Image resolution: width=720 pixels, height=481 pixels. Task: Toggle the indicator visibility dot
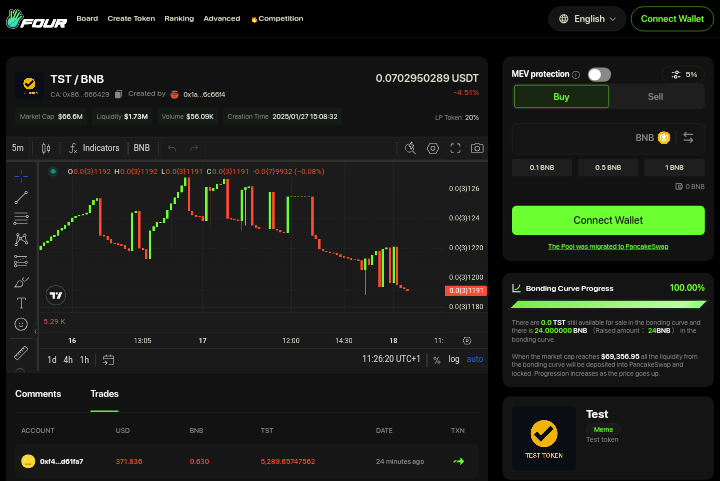[53, 171]
